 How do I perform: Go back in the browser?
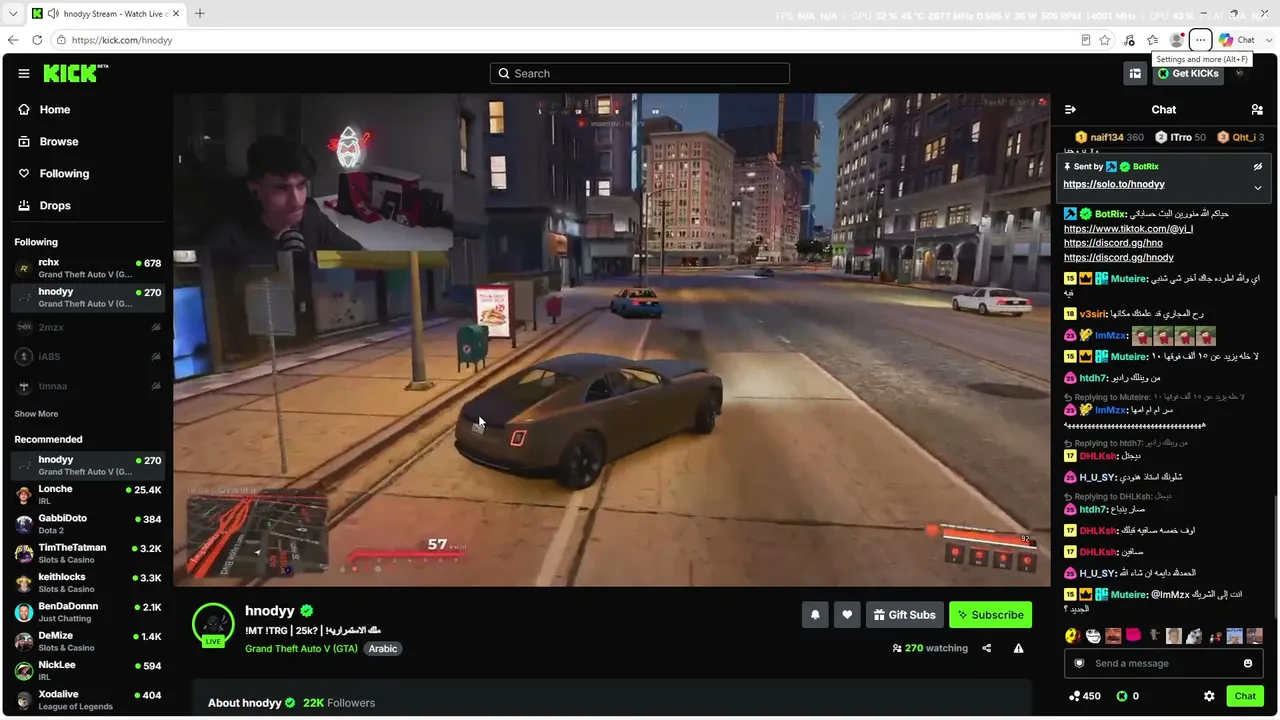tap(13, 40)
